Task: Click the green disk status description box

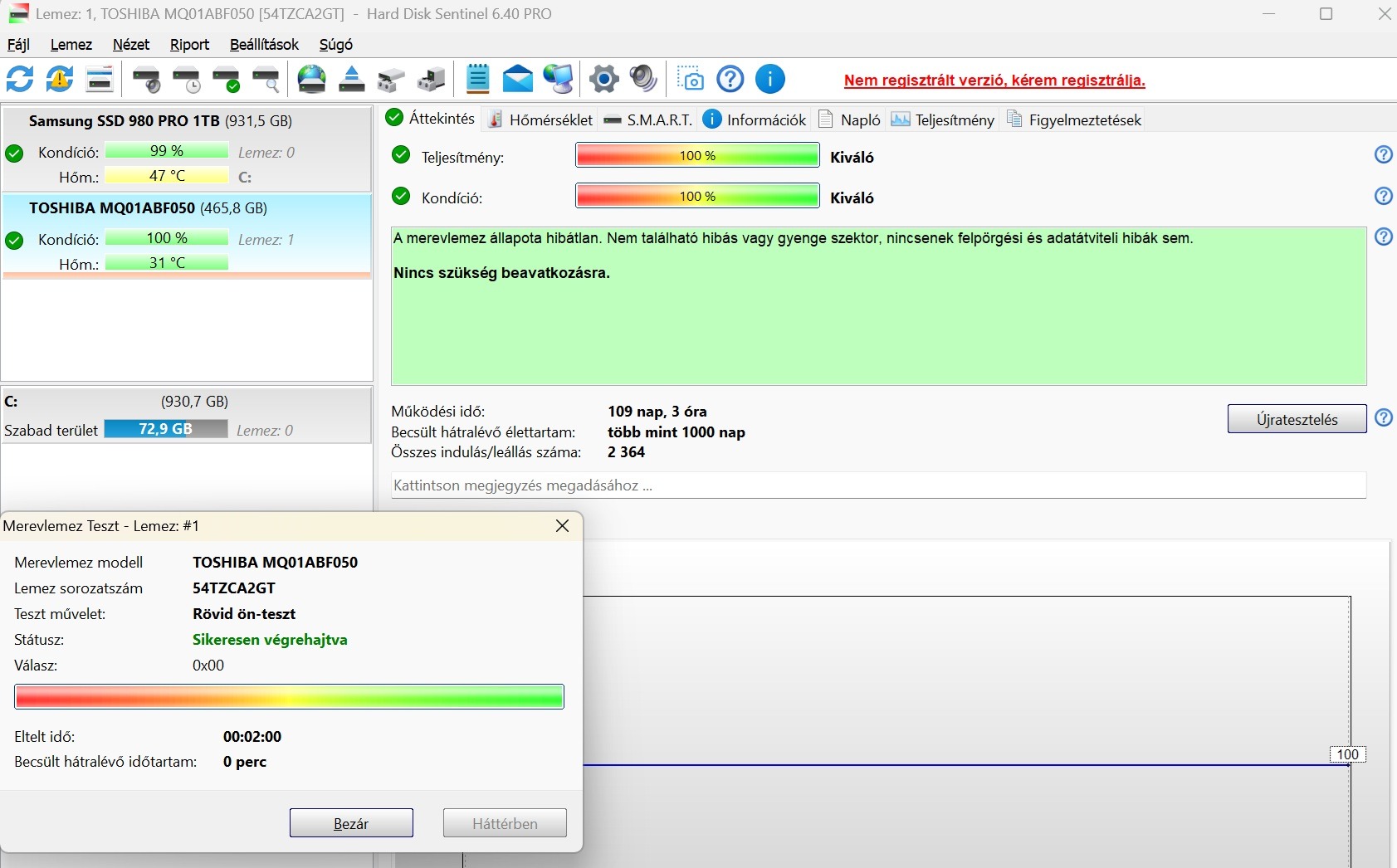Action: pos(878,306)
